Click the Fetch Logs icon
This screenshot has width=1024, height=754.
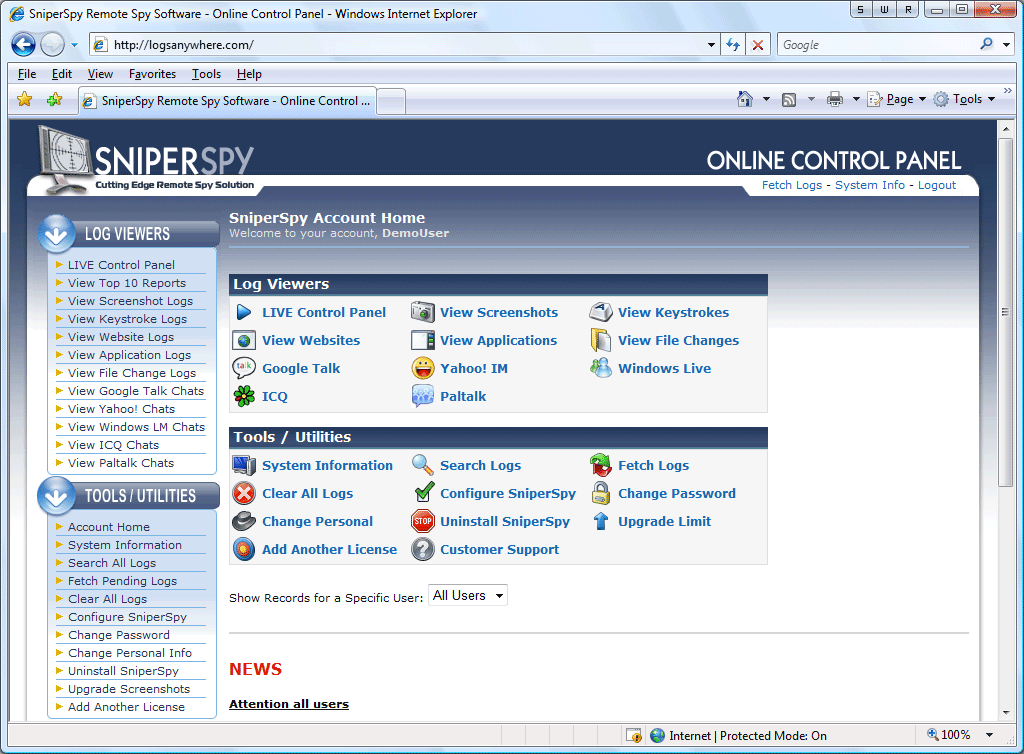click(601, 465)
